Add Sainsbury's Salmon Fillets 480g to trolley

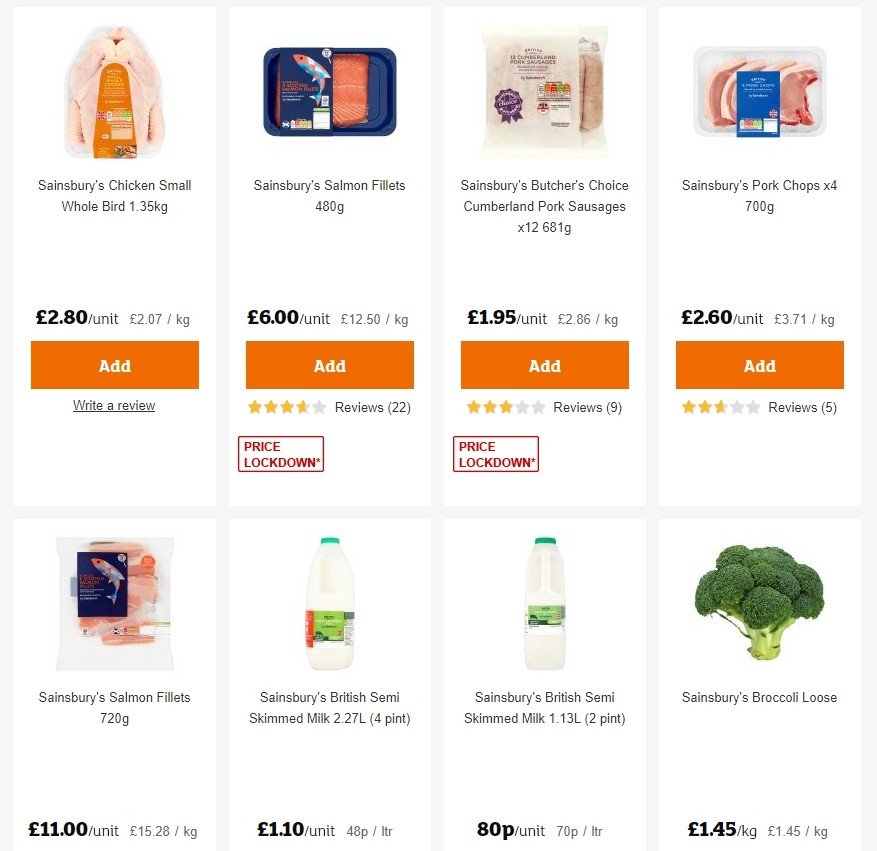point(329,365)
